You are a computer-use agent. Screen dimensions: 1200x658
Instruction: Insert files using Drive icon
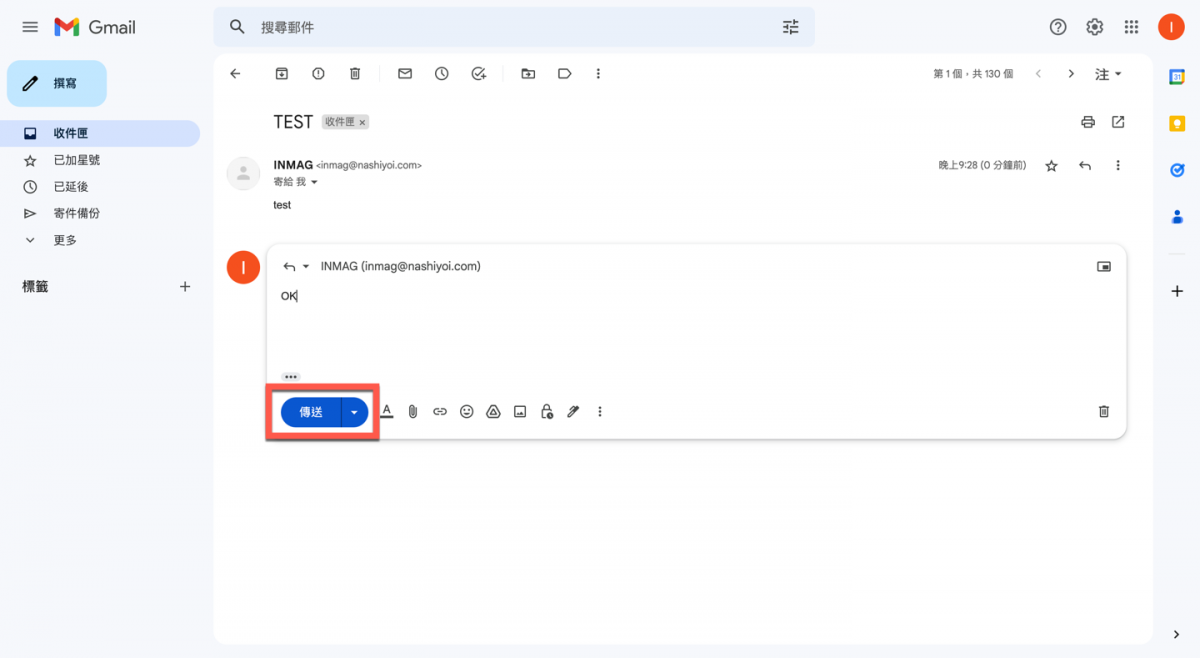(x=493, y=412)
